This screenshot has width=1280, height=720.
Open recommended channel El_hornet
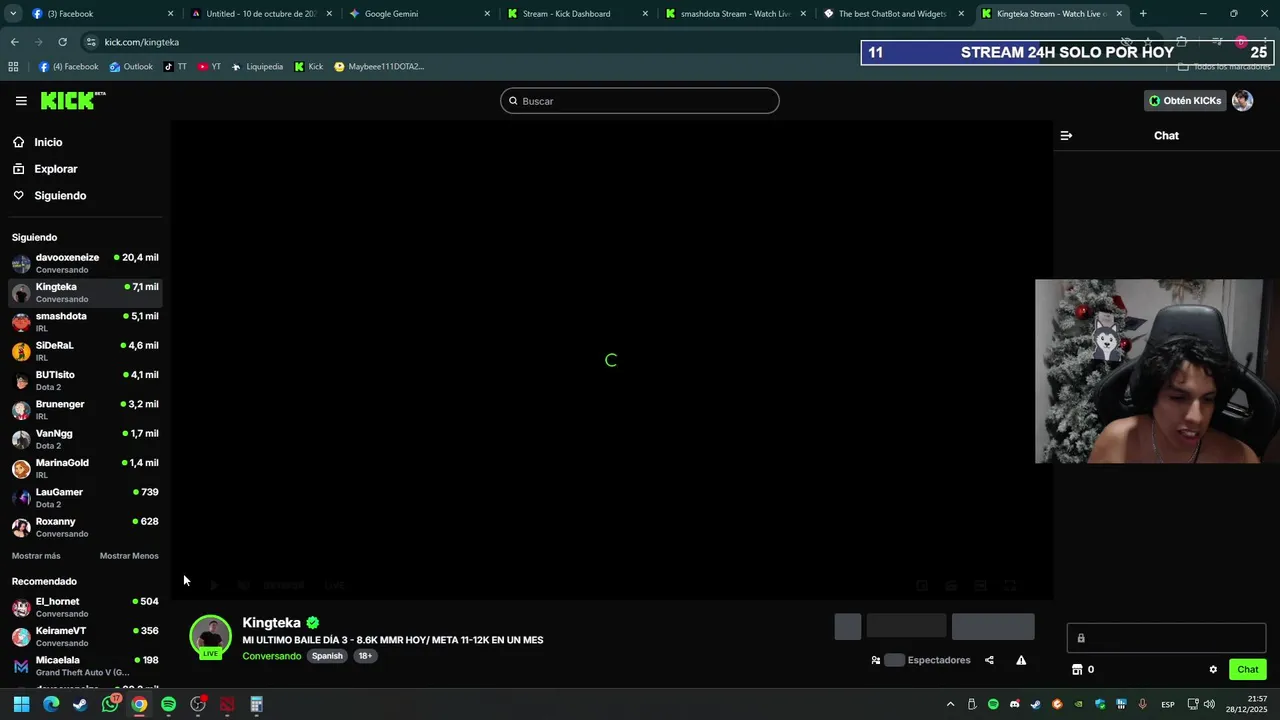click(85, 607)
